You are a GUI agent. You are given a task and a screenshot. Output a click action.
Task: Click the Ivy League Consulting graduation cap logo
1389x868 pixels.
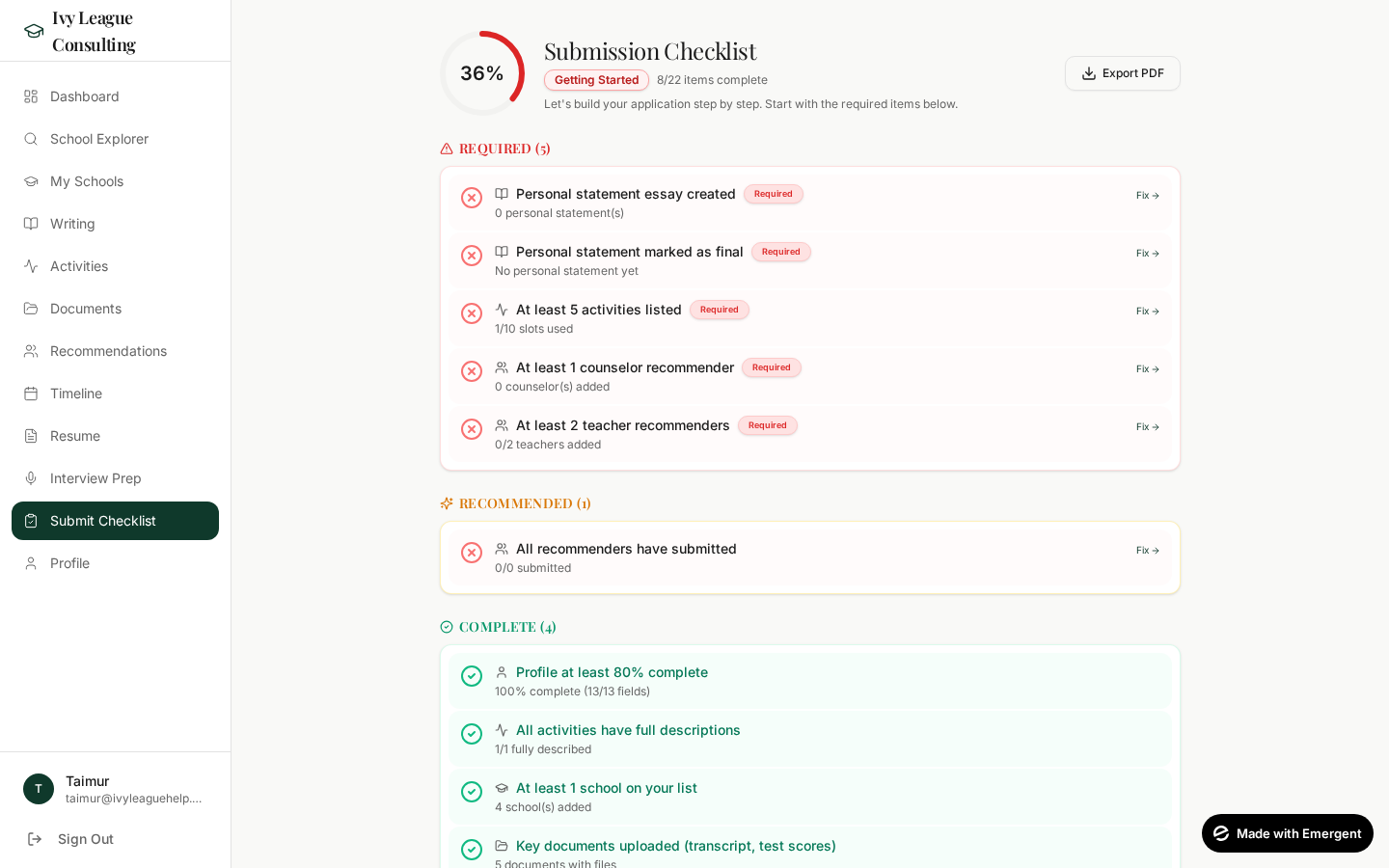click(x=34, y=31)
